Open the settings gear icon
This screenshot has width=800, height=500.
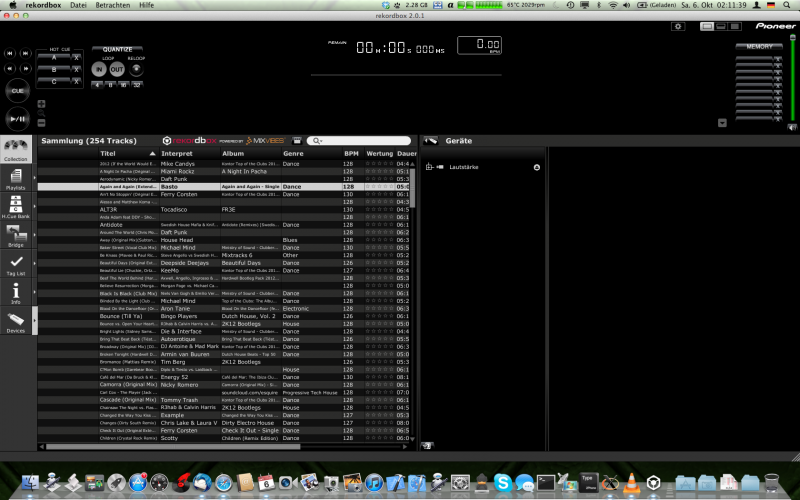[678, 27]
